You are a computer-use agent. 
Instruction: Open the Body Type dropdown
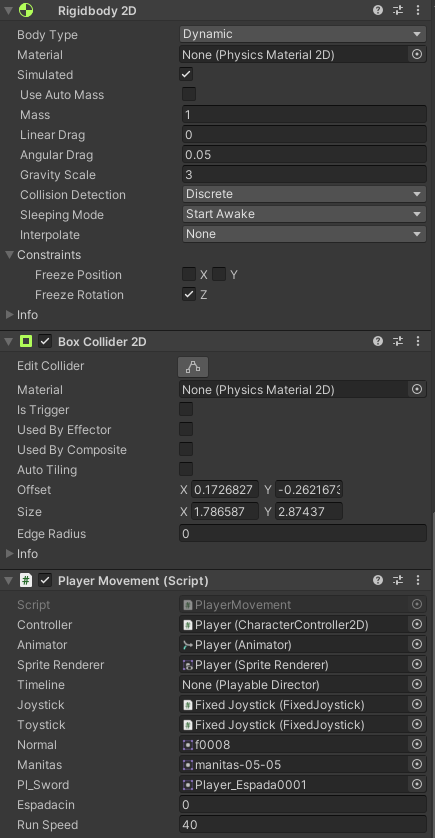coord(302,34)
